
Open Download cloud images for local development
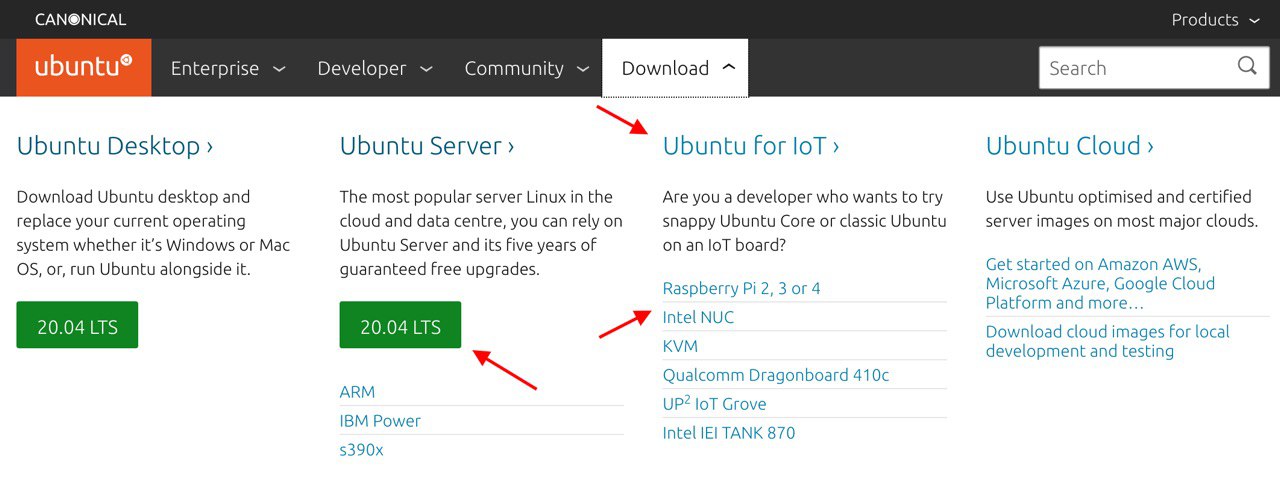tap(1108, 341)
